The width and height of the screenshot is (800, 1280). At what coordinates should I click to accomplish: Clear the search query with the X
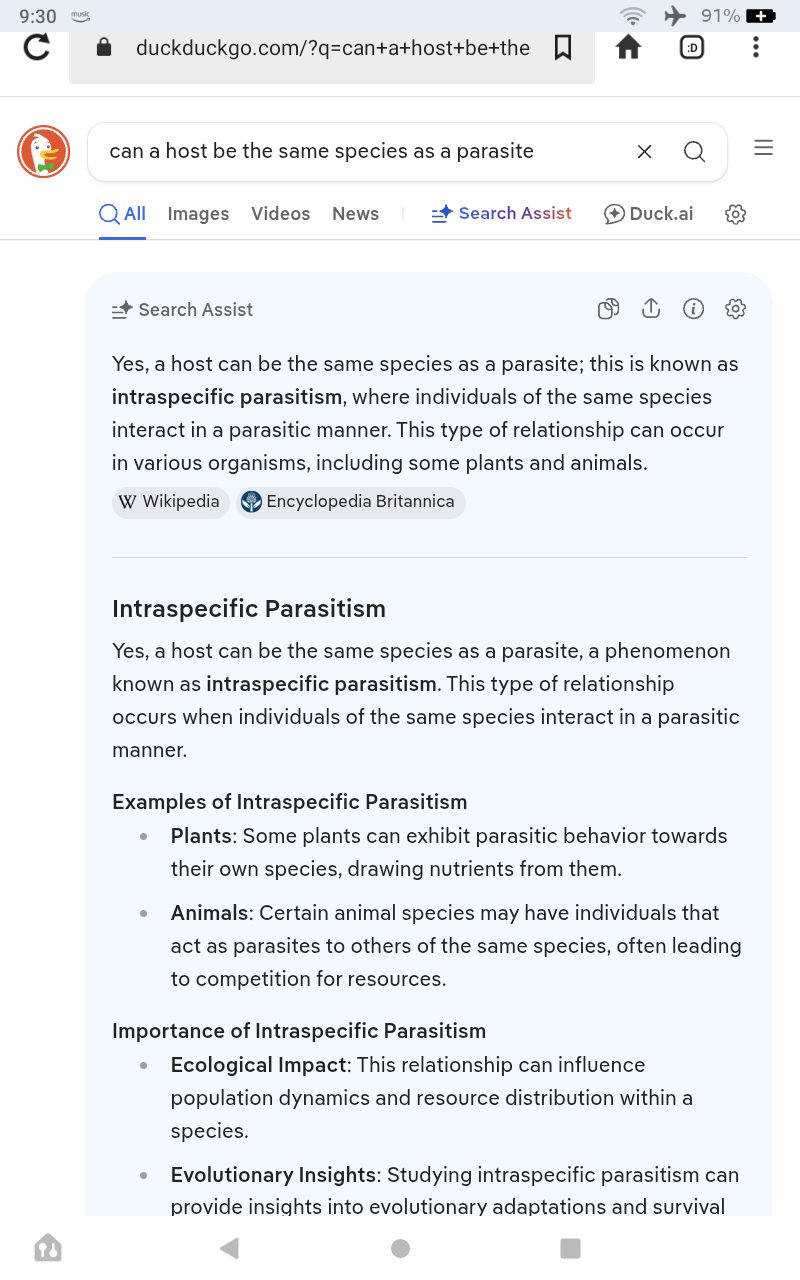(645, 152)
